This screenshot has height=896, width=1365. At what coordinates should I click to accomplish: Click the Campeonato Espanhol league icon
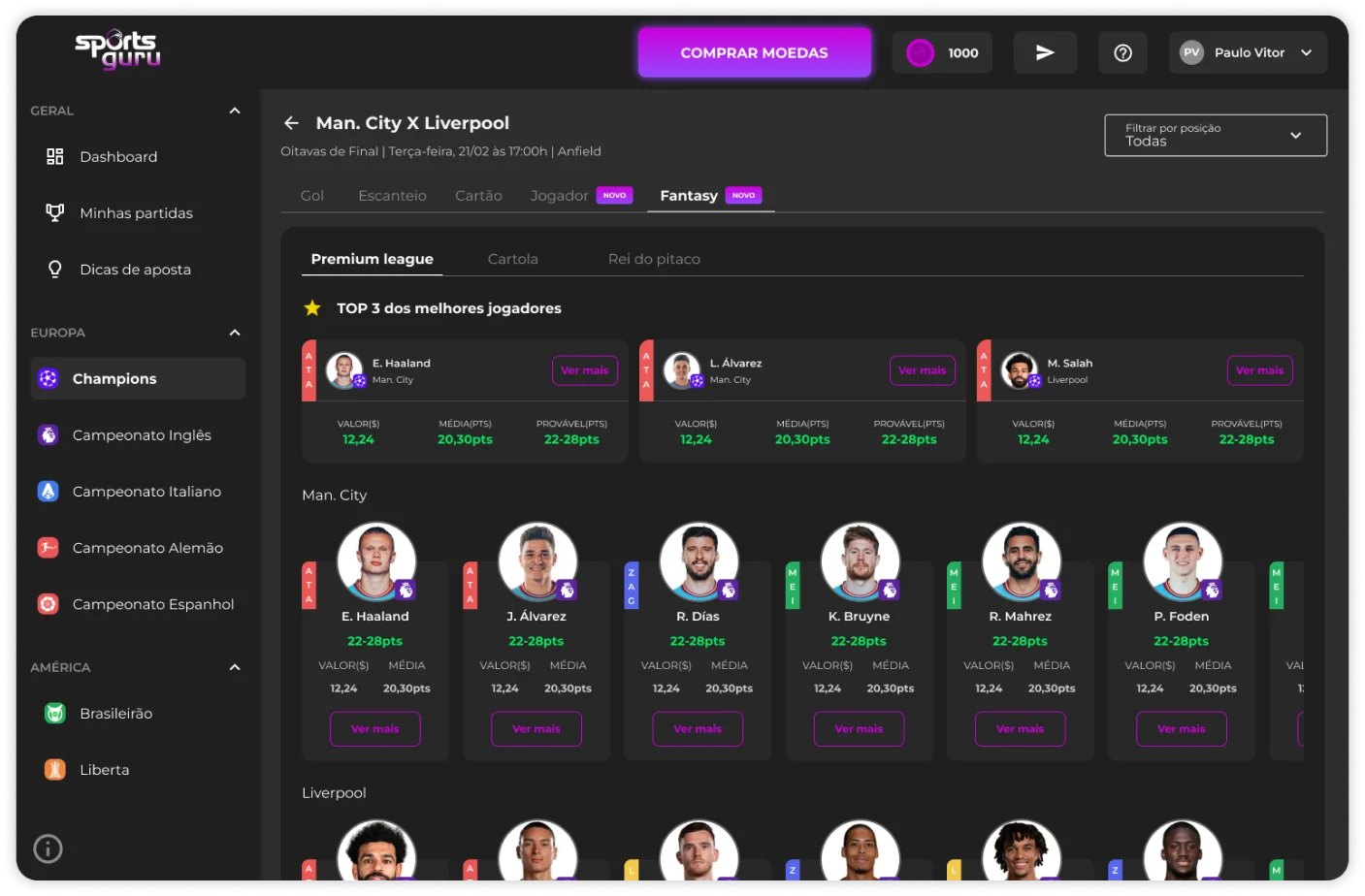(x=49, y=603)
